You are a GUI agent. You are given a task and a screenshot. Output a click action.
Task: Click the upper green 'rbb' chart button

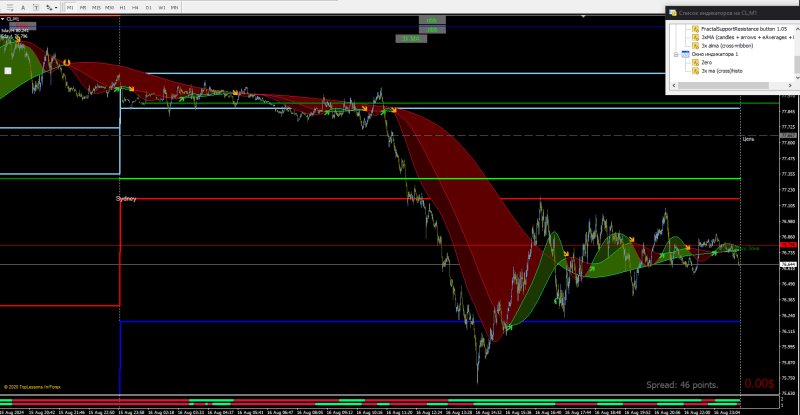pyautogui.click(x=432, y=20)
